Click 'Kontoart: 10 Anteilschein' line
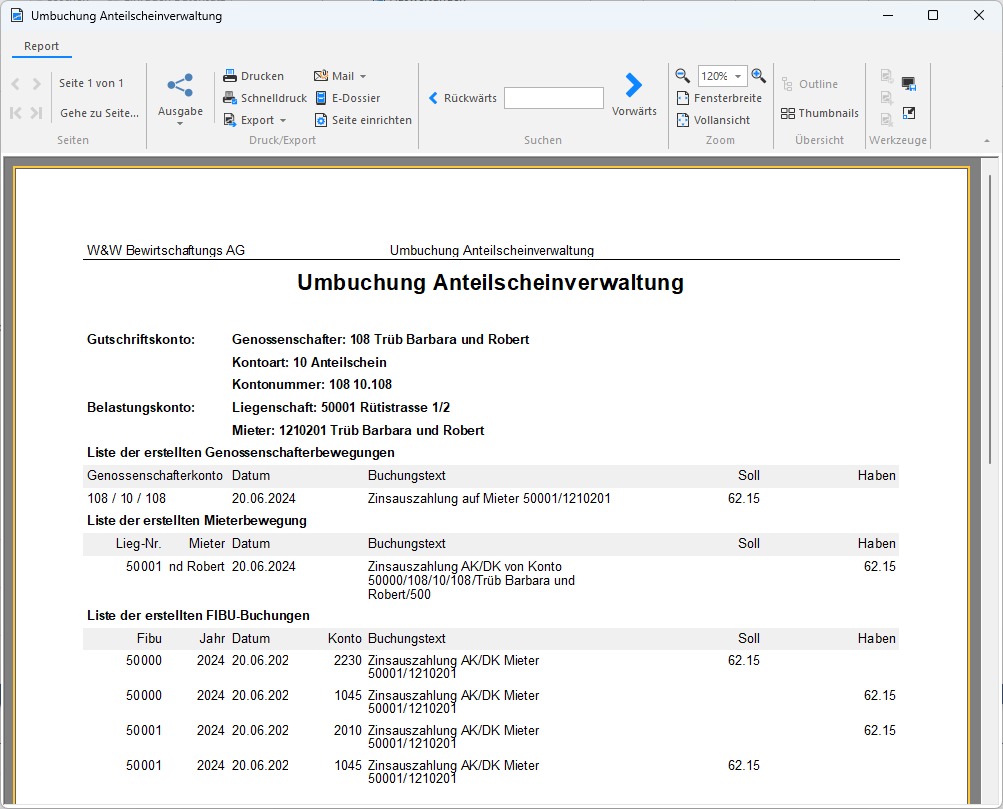Viewport: 1003px width, 809px height. (309, 363)
